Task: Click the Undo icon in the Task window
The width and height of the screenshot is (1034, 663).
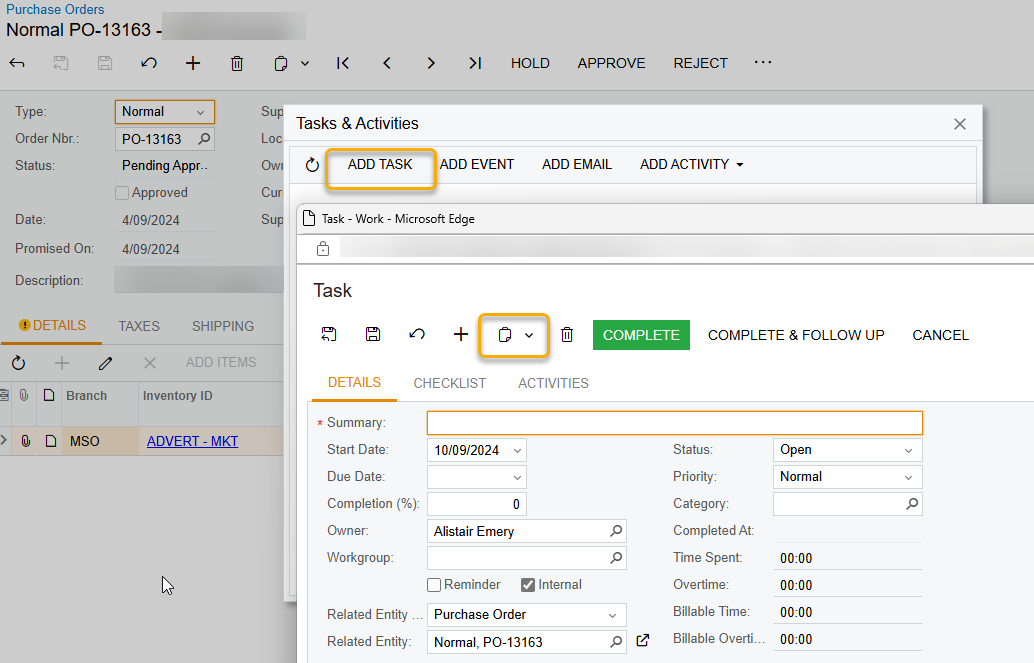Action: pyautogui.click(x=417, y=334)
